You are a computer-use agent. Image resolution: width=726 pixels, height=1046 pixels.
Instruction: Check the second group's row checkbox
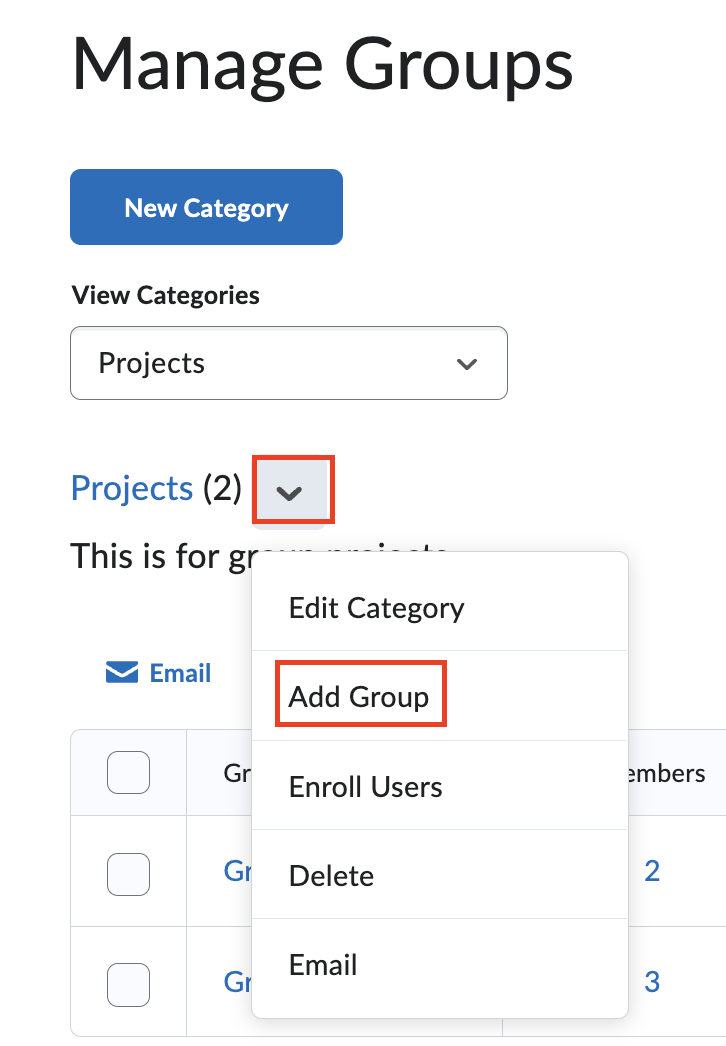tap(128, 982)
